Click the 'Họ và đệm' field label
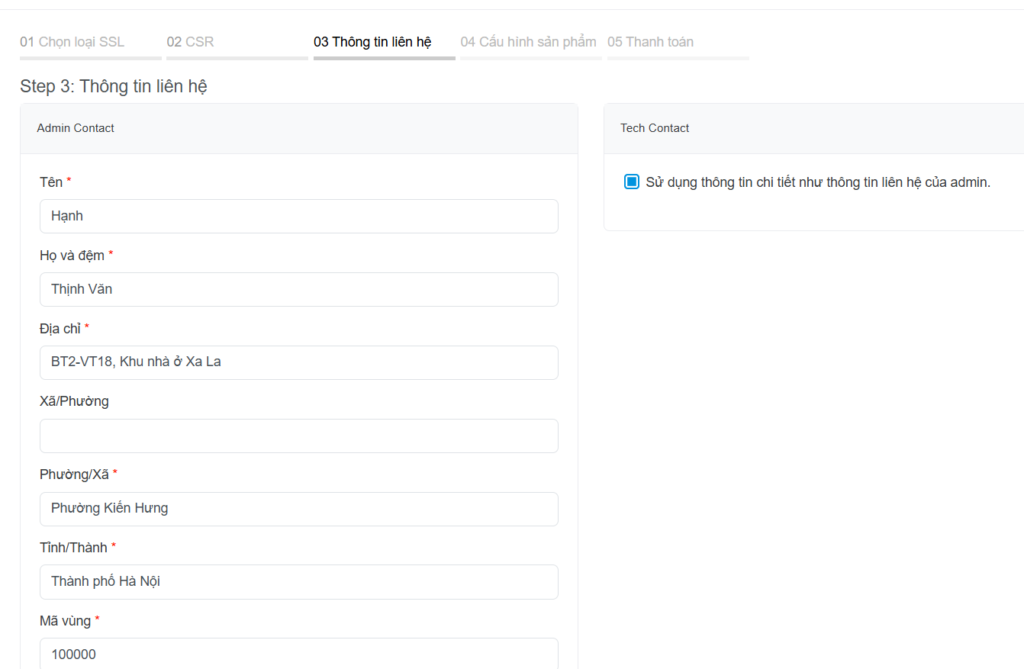 pos(72,255)
